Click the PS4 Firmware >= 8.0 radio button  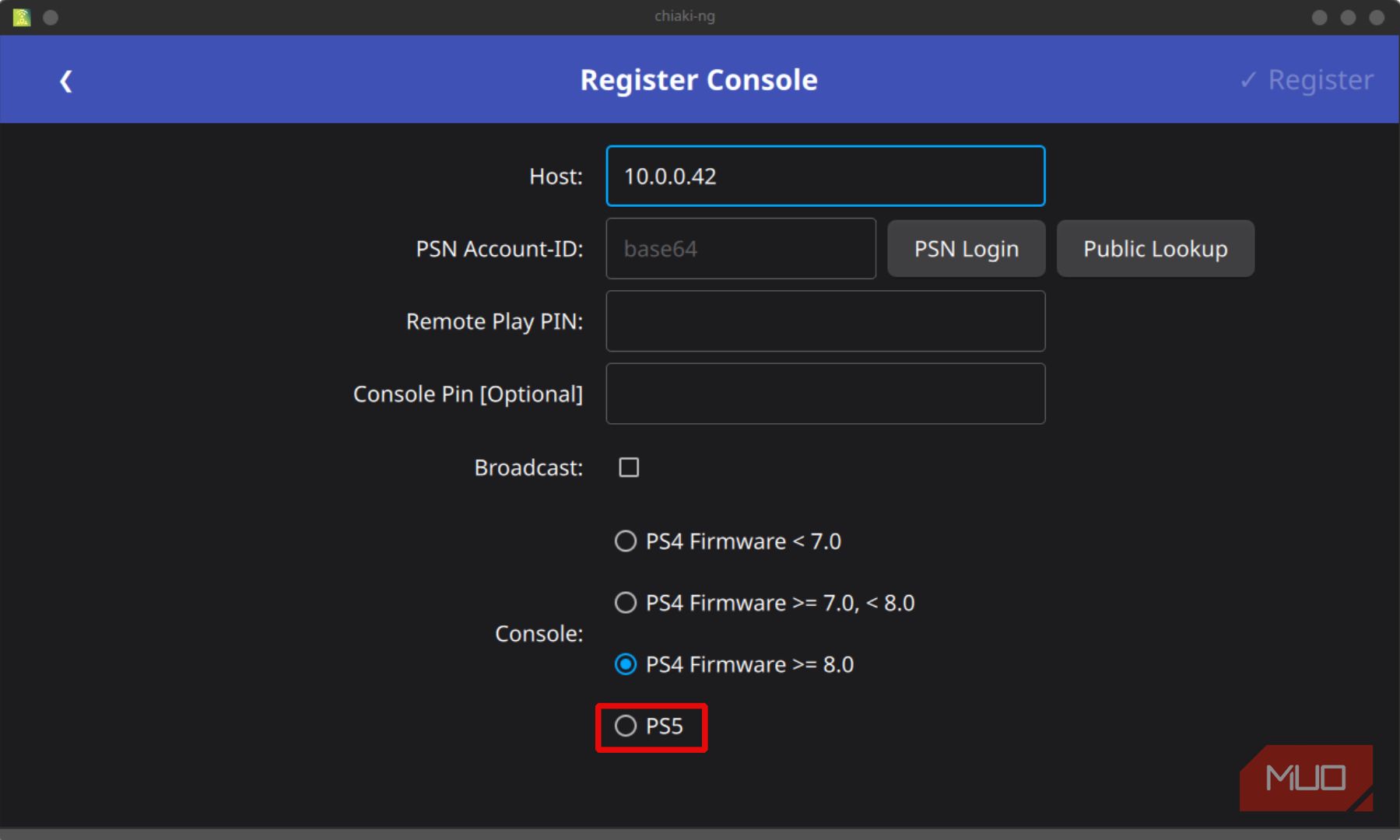pyautogui.click(x=625, y=664)
